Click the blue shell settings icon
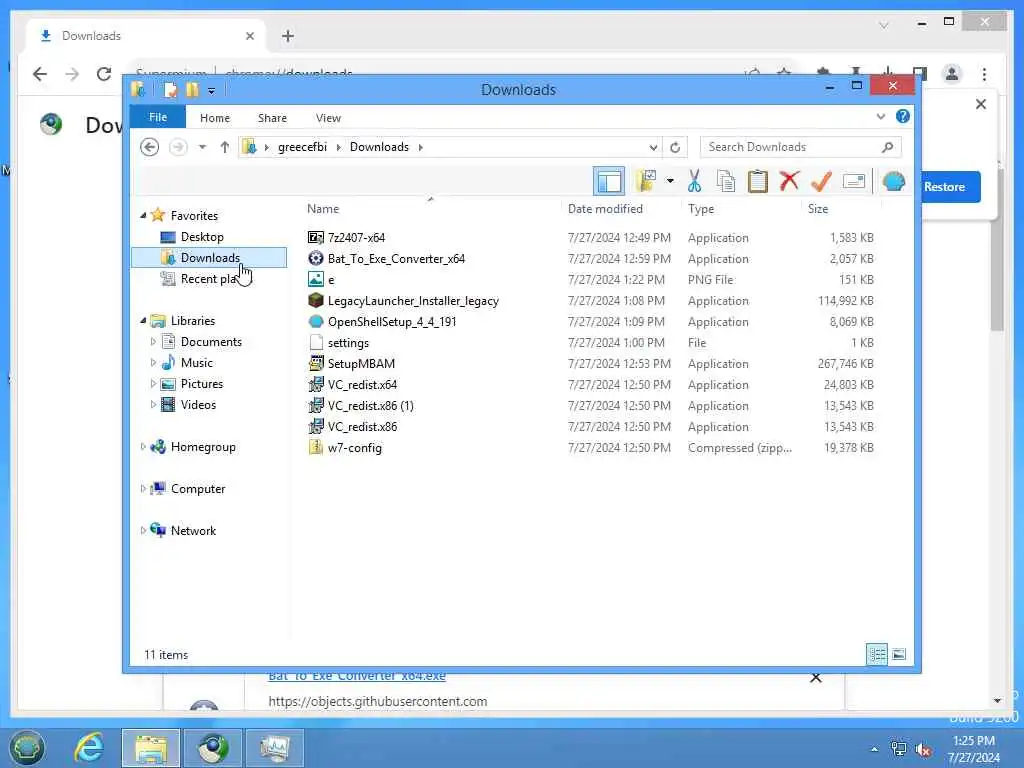 [893, 181]
